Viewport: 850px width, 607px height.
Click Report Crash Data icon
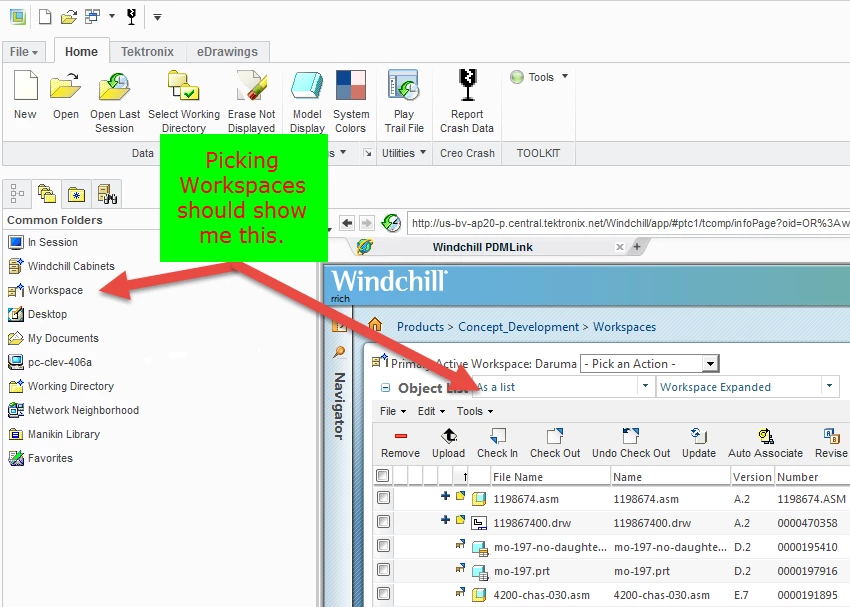(467, 85)
